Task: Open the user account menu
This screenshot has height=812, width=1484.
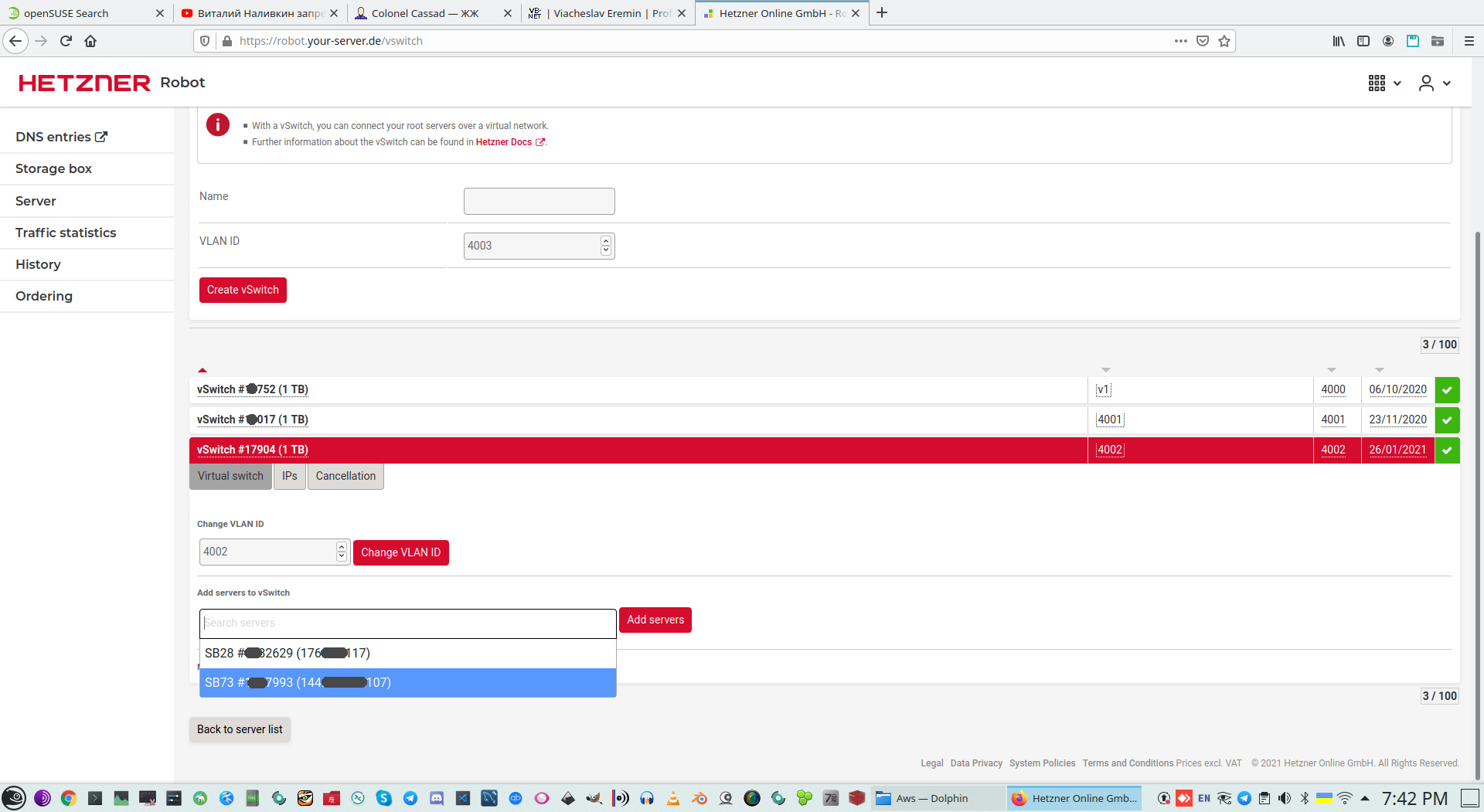Action: (x=1435, y=83)
